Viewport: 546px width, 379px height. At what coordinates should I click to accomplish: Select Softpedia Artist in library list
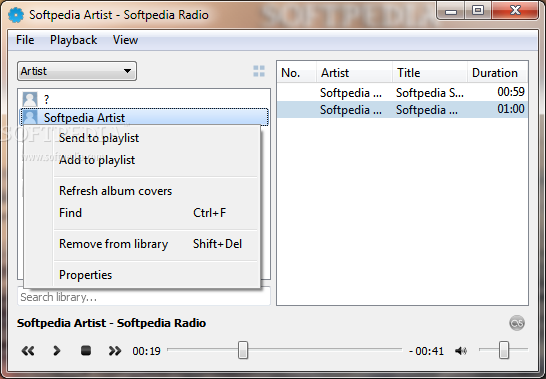click(x=145, y=117)
